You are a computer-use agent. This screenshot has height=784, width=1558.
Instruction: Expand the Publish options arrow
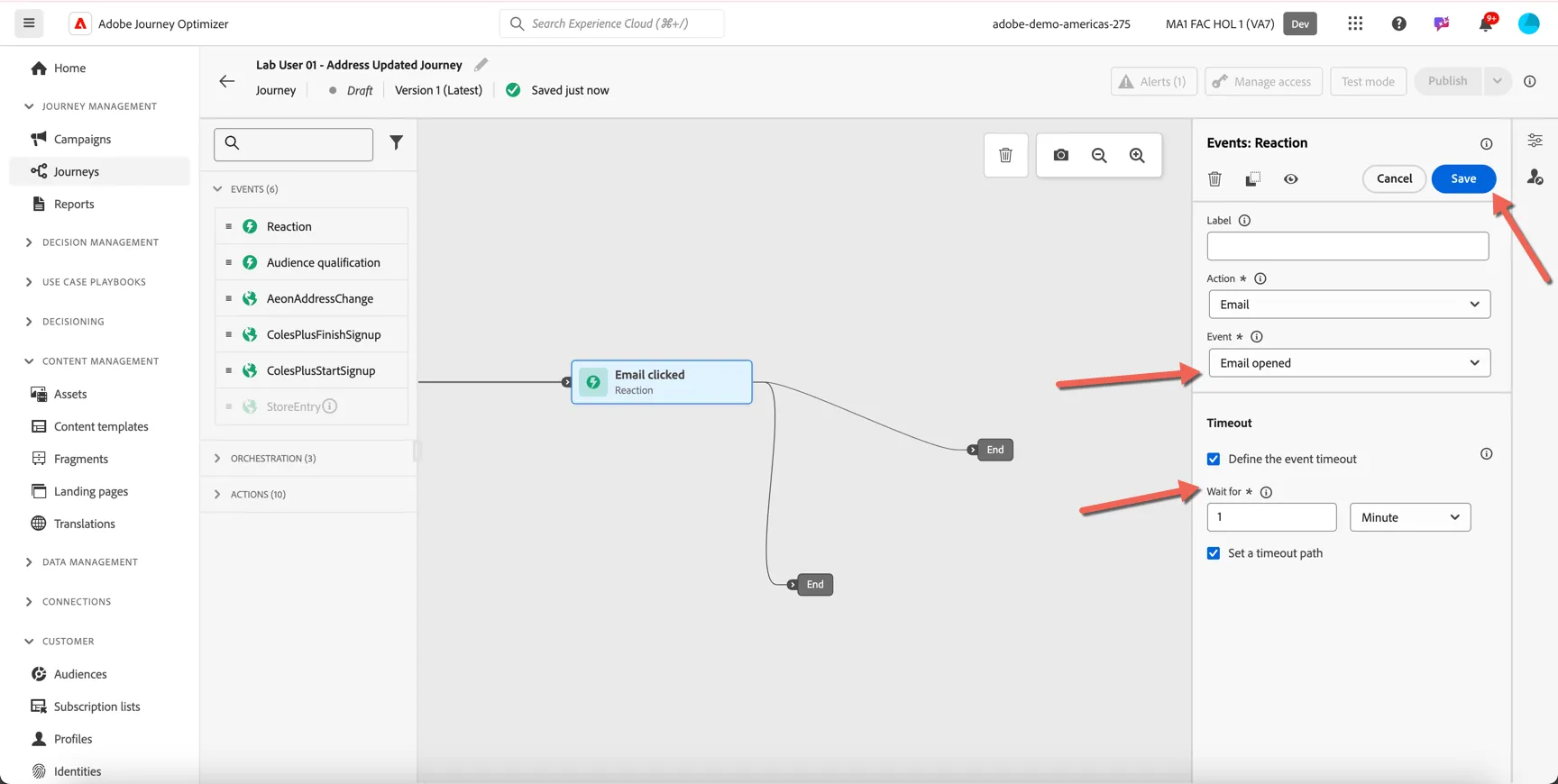click(1497, 81)
